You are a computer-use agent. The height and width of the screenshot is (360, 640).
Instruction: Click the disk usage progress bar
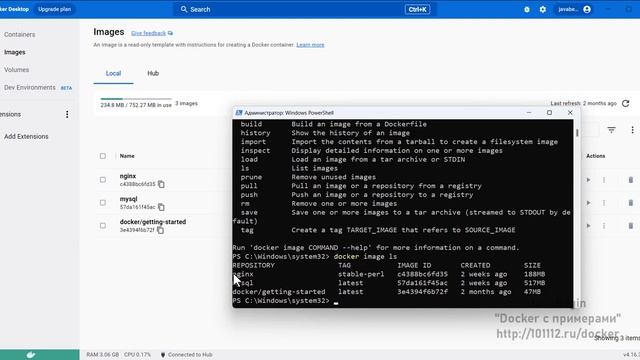(x=136, y=99)
